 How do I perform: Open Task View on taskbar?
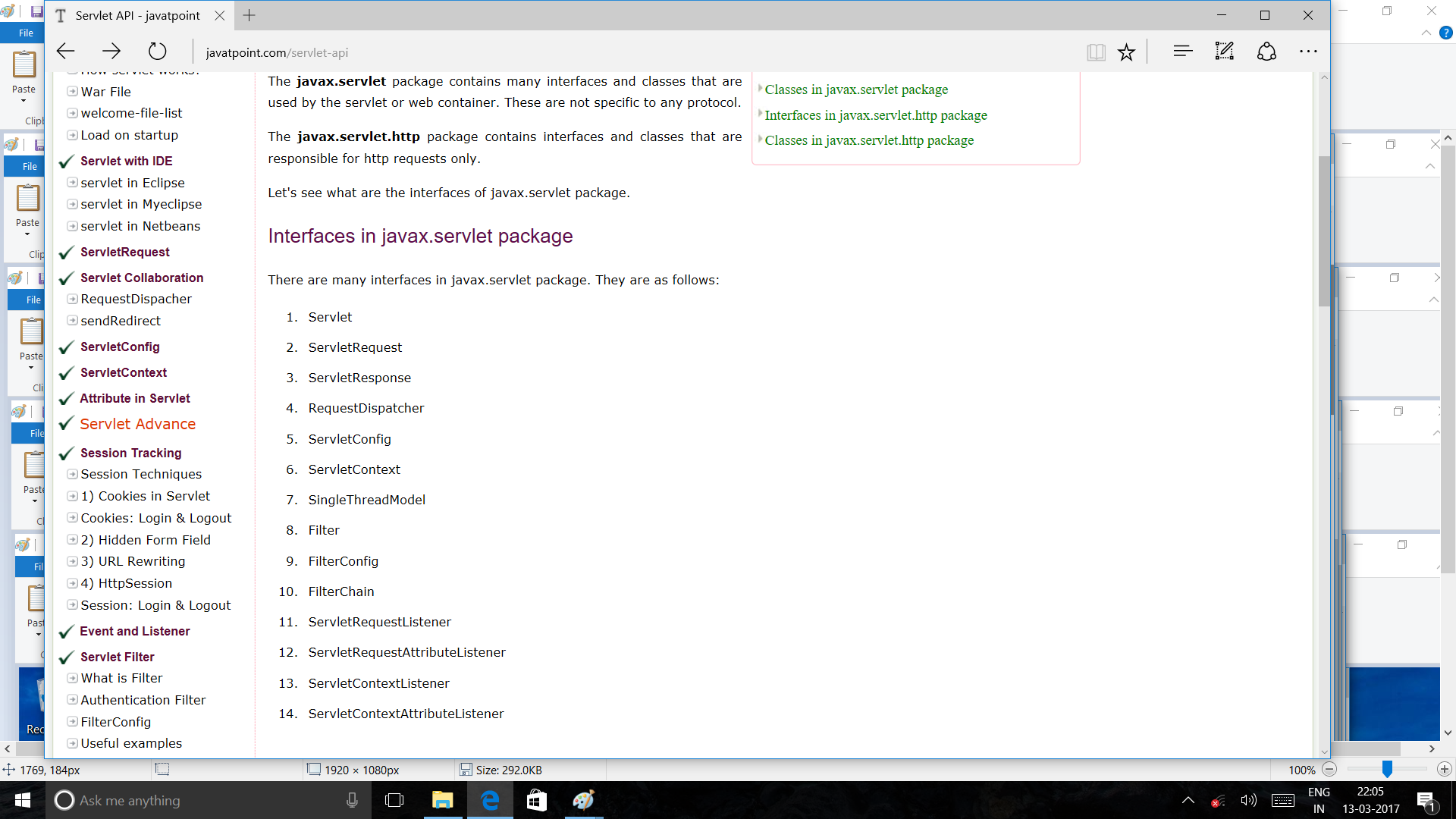pyautogui.click(x=394, y=800)
